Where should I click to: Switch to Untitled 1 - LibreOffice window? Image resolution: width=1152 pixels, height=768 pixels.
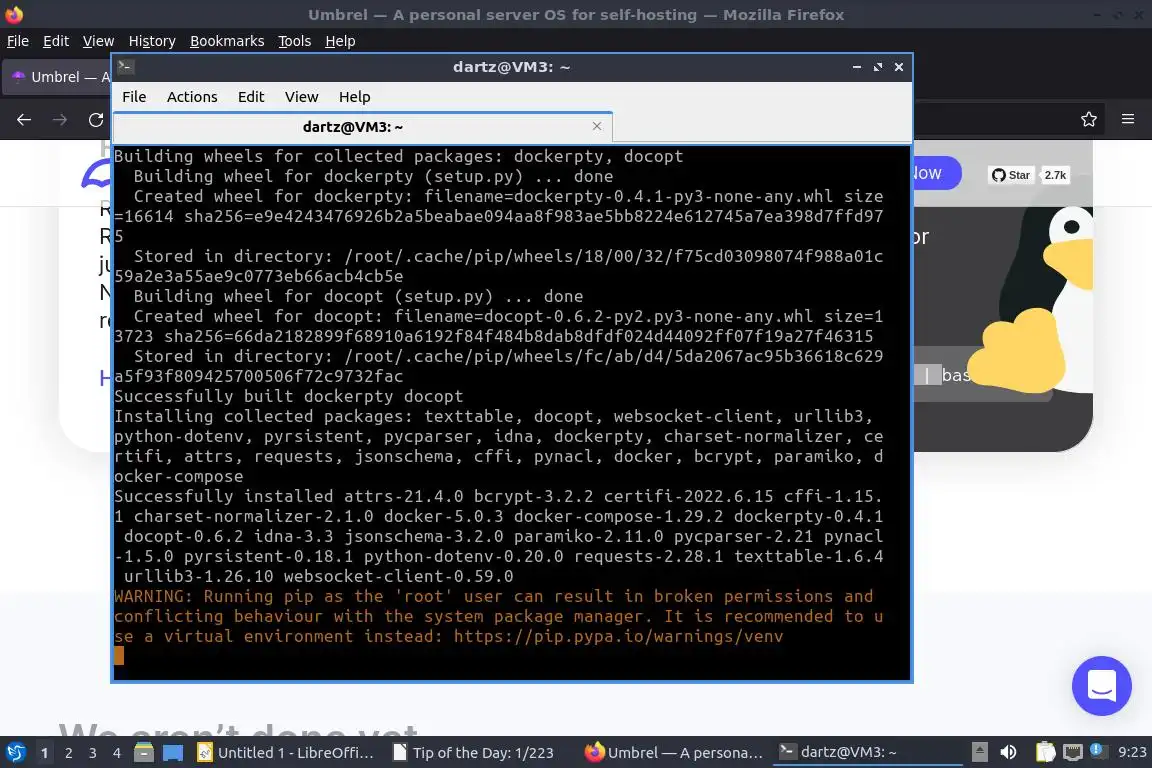287,753
